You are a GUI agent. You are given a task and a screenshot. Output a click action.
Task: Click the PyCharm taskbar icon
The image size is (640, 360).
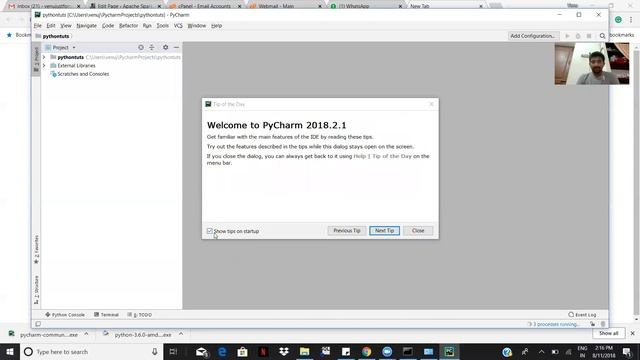(449, 351)
